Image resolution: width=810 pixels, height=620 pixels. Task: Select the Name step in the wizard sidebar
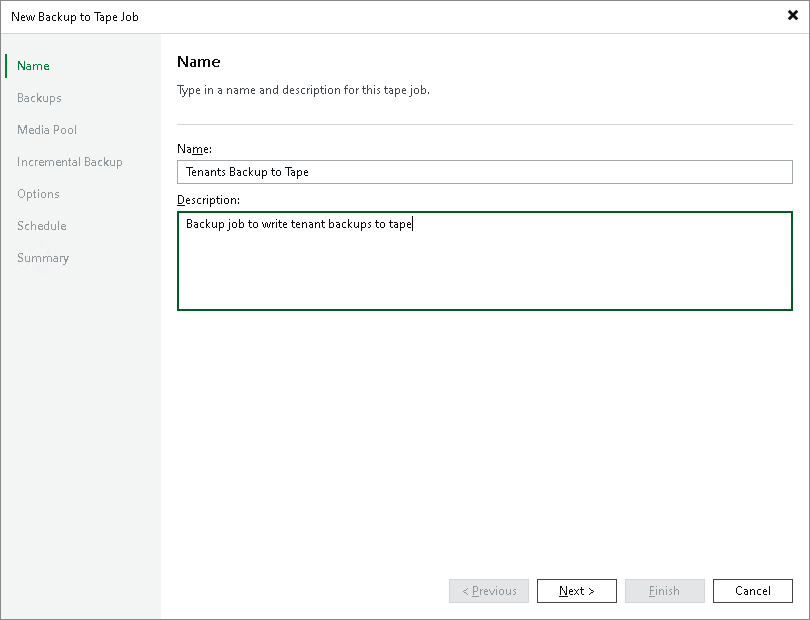pyautogui.click(x=32, y=65)
